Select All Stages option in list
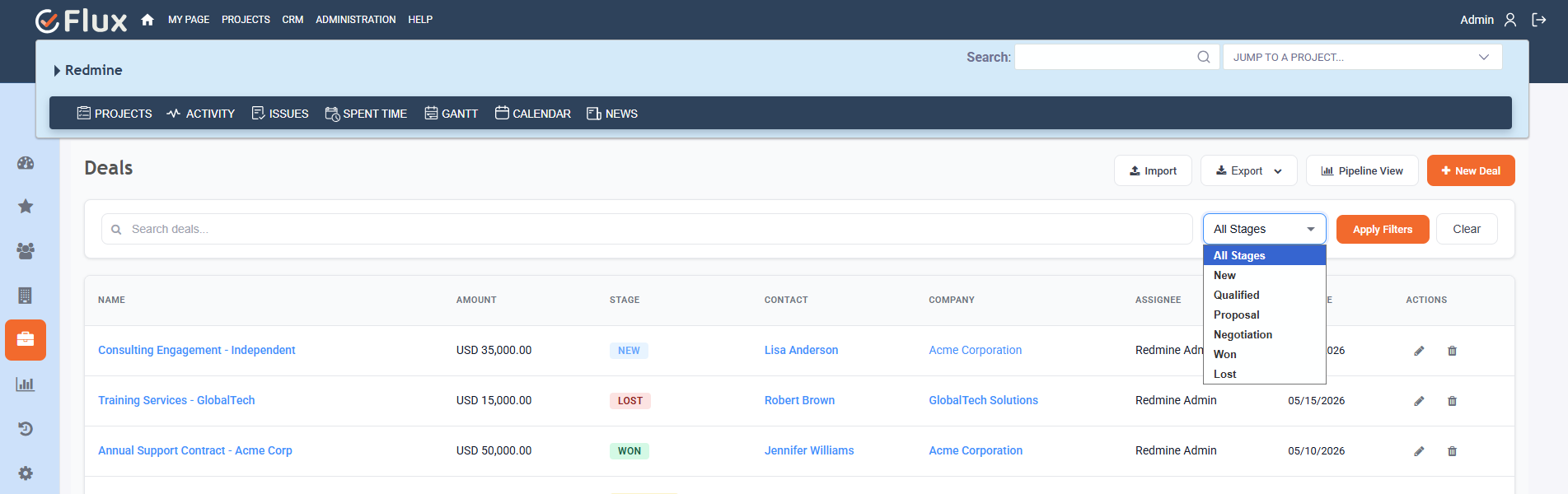Screen dimensions: 1568x494 tap(1264, 255)
